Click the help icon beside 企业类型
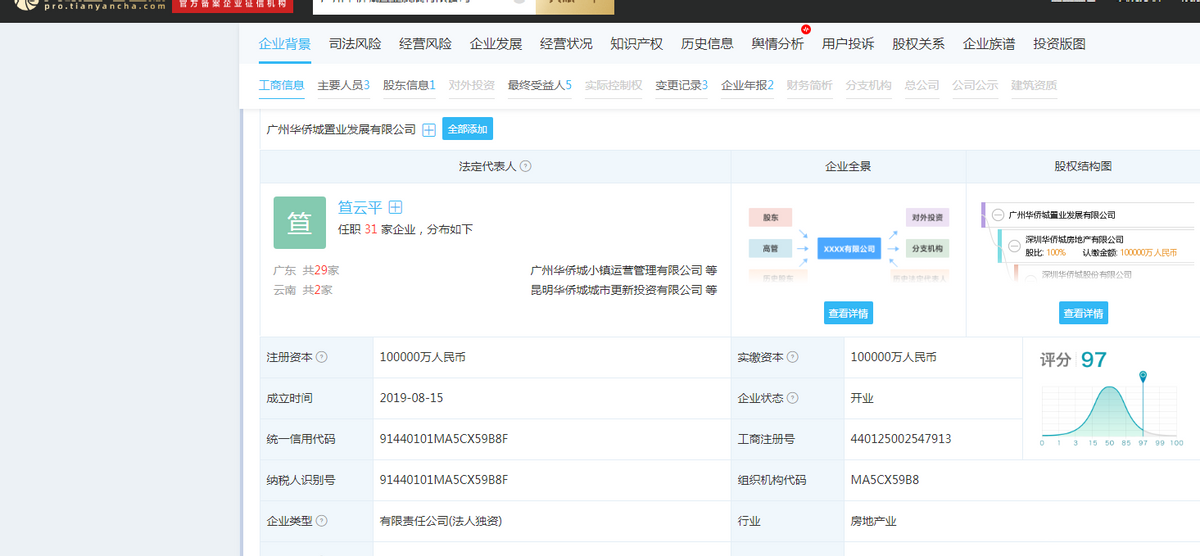 [x=322, y=521]
